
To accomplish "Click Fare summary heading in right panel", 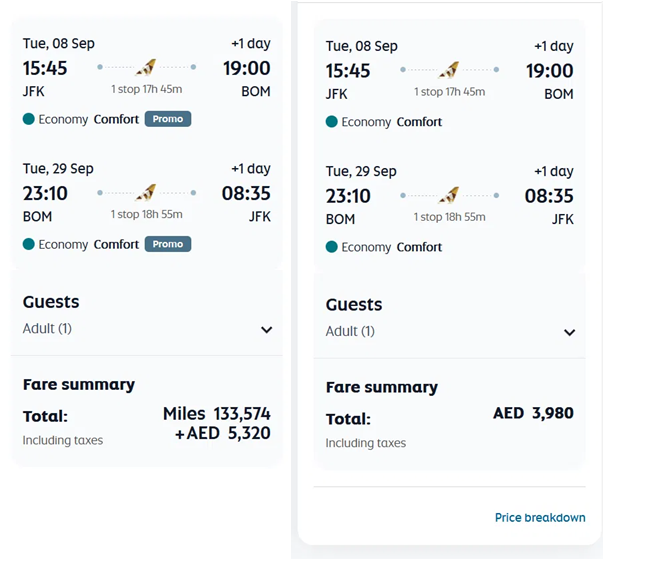I will [x=382, y=387].
